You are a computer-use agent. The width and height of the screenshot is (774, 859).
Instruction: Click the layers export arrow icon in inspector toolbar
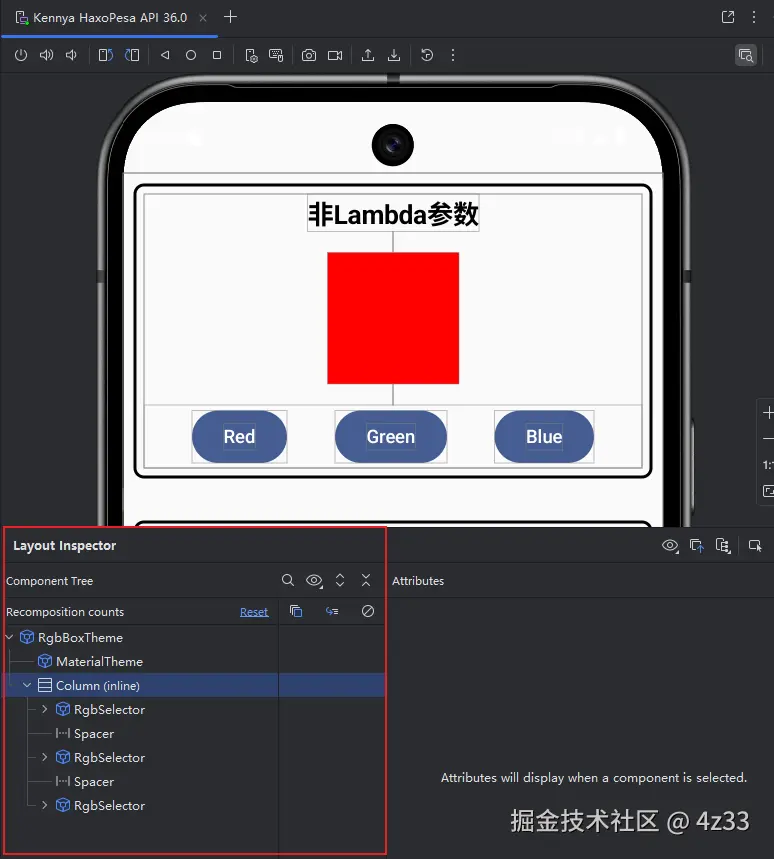(x=697, y=546)
